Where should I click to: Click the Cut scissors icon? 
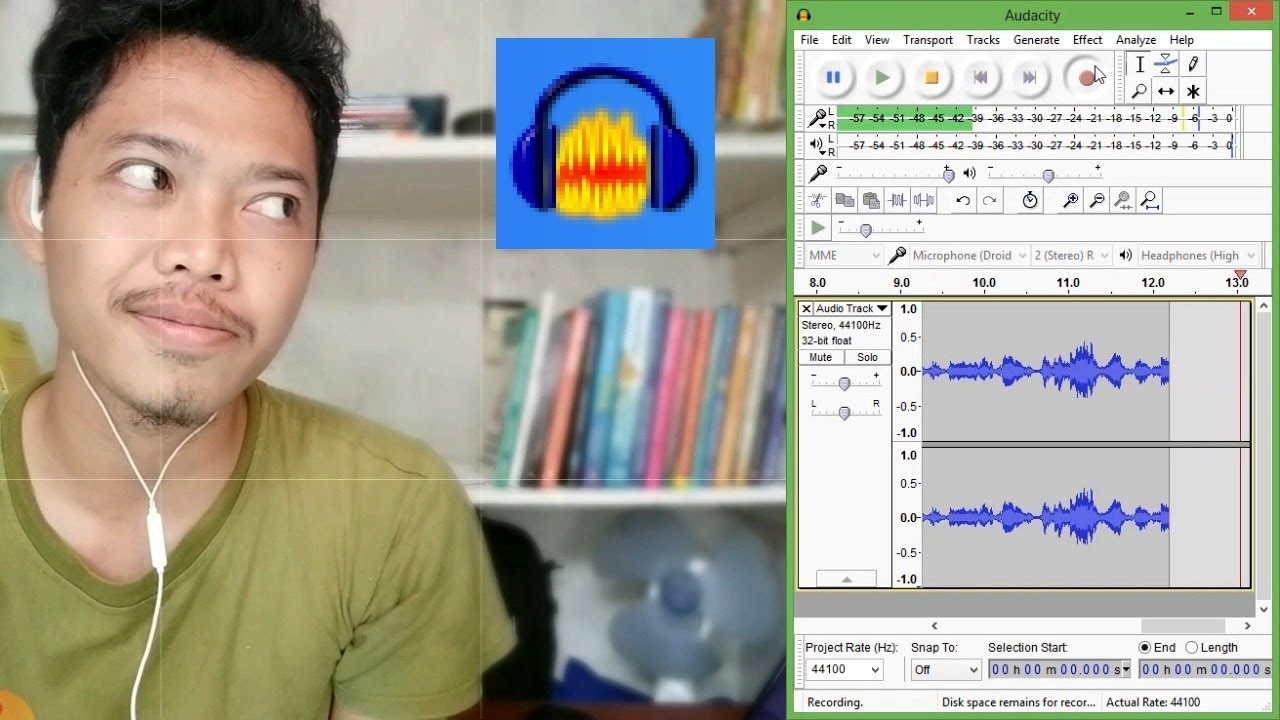click(x=818, y=201)
